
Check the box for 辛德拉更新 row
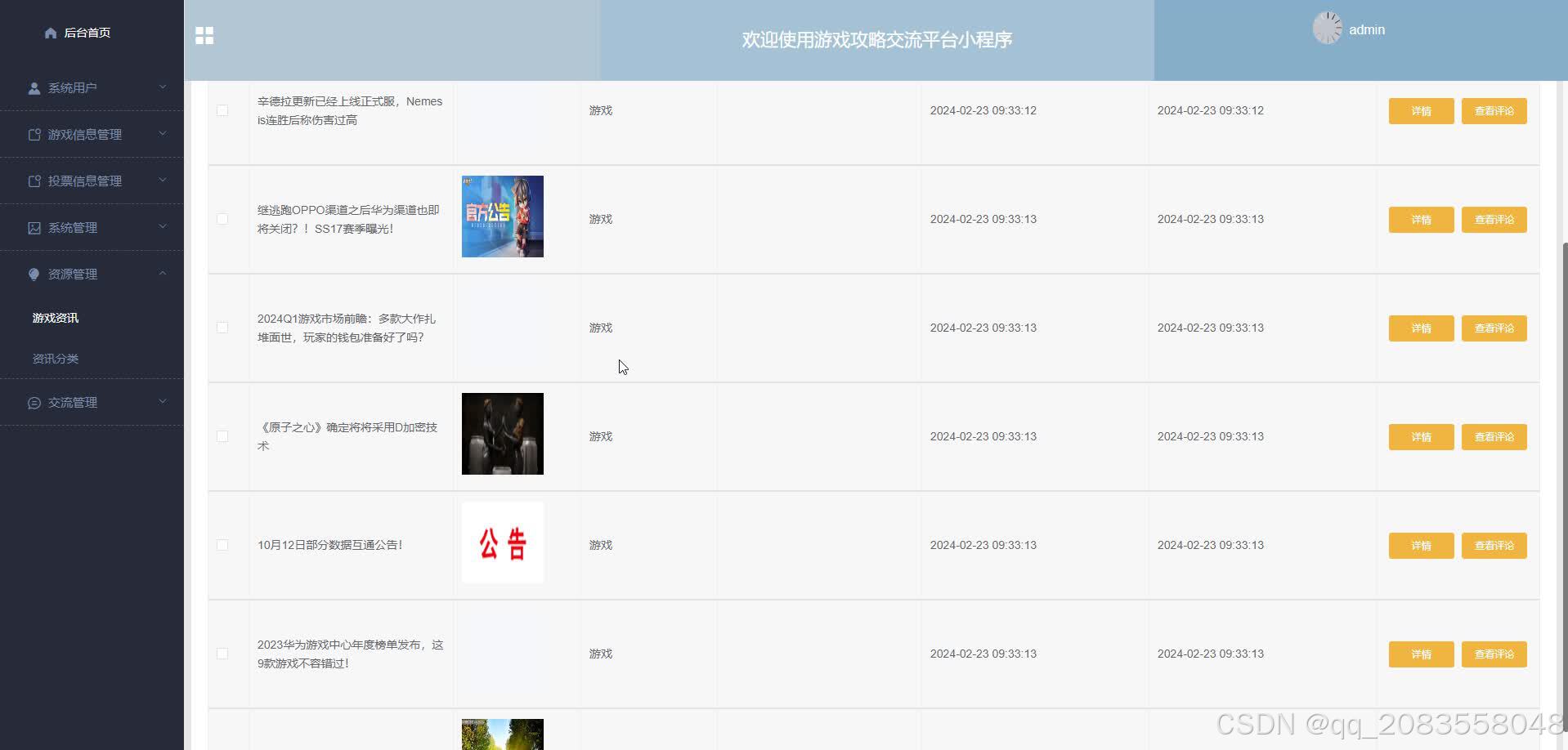(x=222, y=110)
